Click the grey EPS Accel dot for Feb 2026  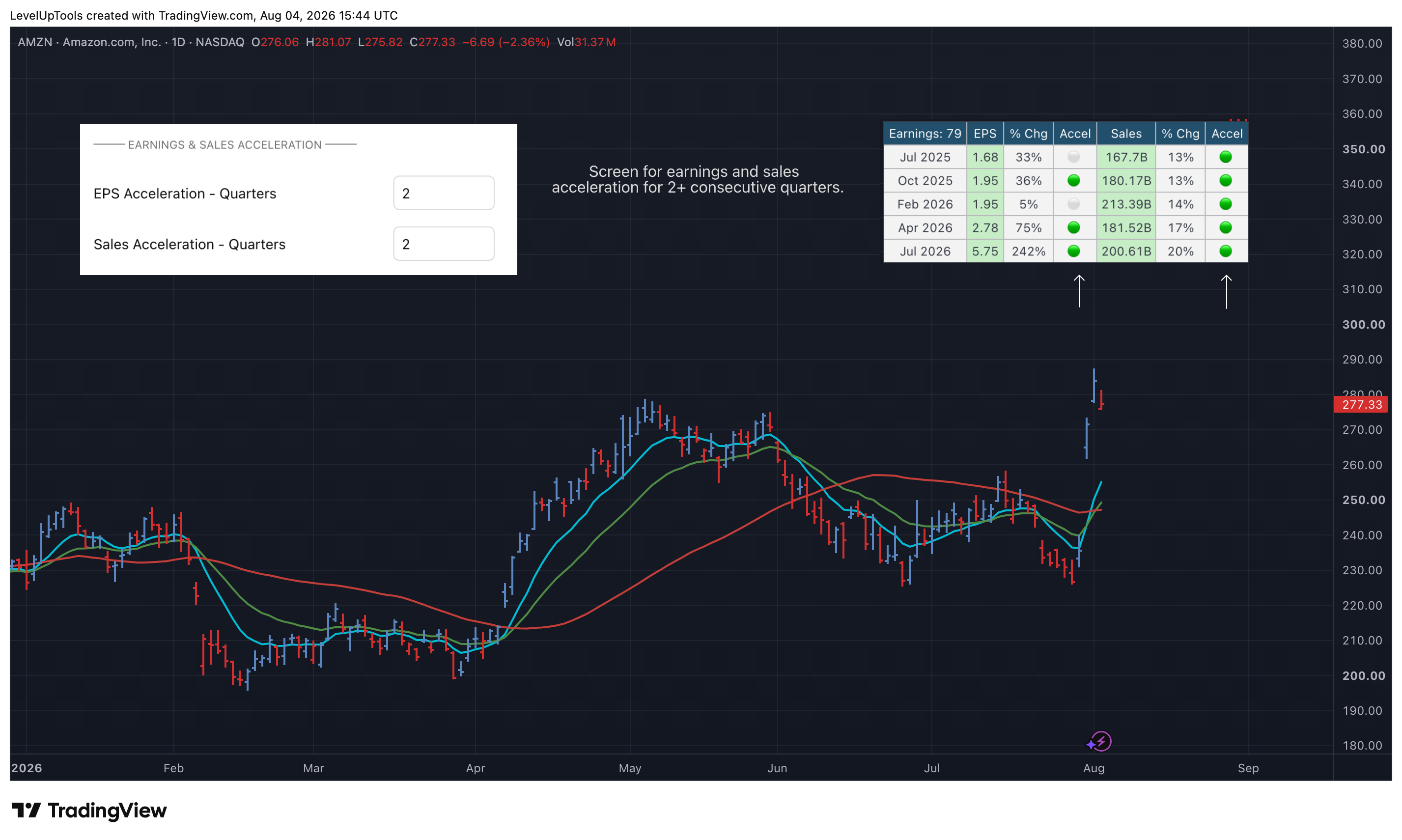[1073, 204]
